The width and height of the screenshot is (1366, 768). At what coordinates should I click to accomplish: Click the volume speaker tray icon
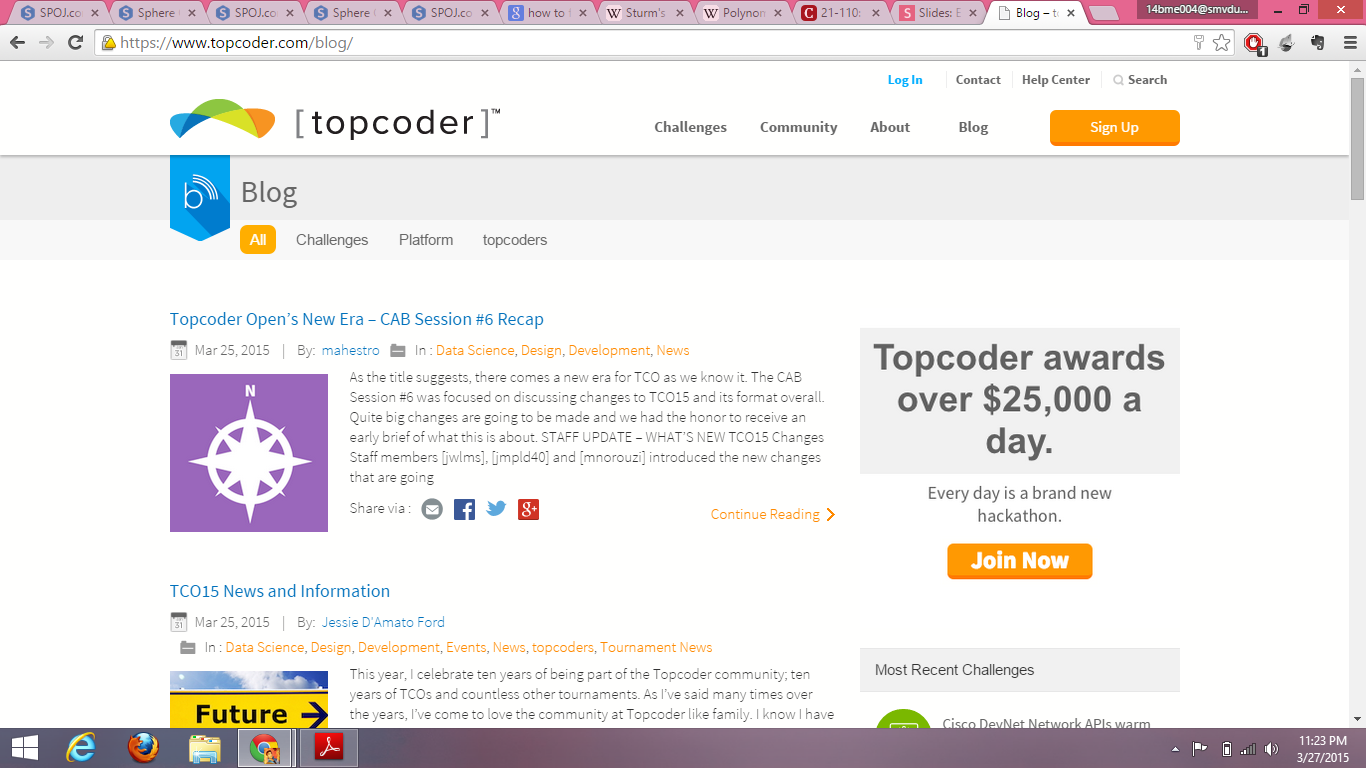[1271, 749]
